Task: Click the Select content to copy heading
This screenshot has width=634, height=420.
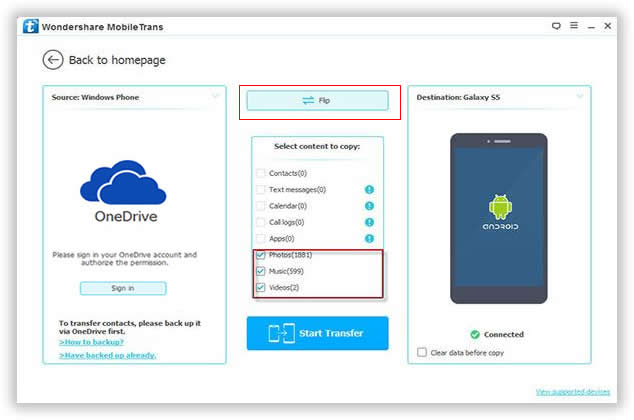Action: coord(317,146)
